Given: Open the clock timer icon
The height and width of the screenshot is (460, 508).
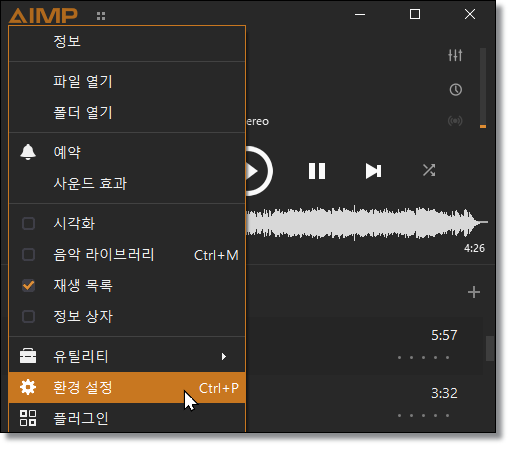Looking at the screenshot, I should (x=456, y=90).
